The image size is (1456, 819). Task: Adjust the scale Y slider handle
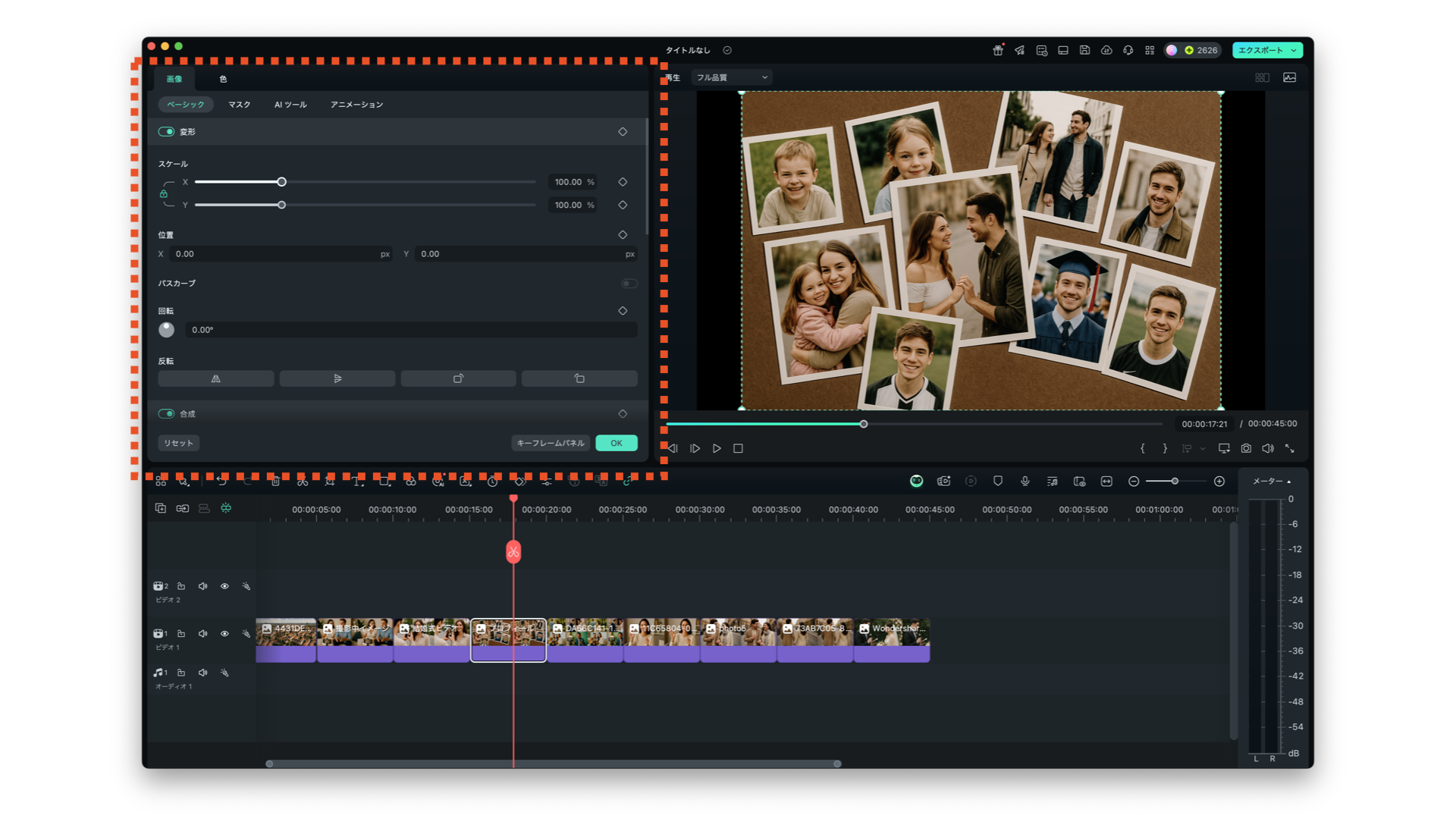[281, 205]
